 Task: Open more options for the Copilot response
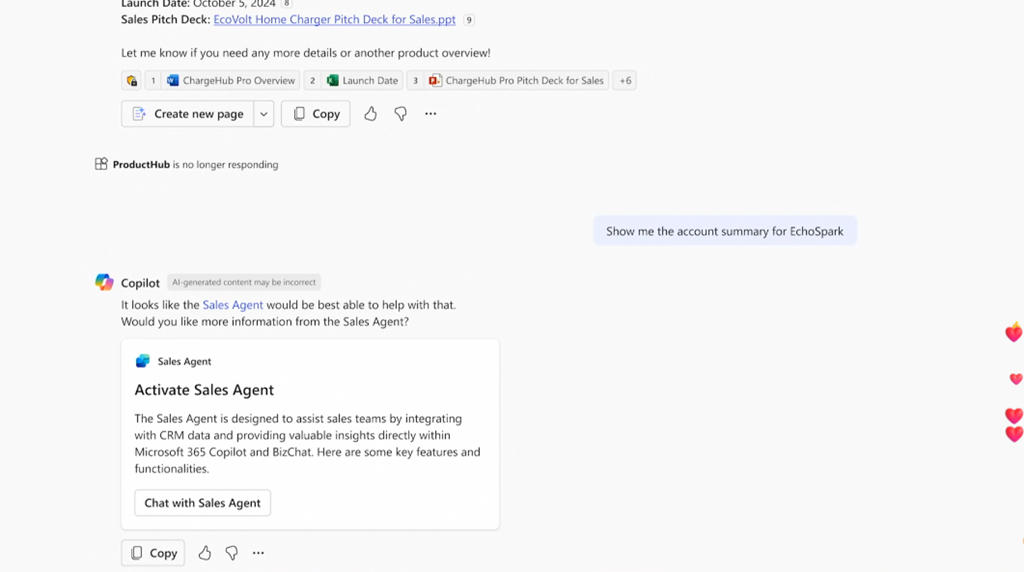(259, 553)
